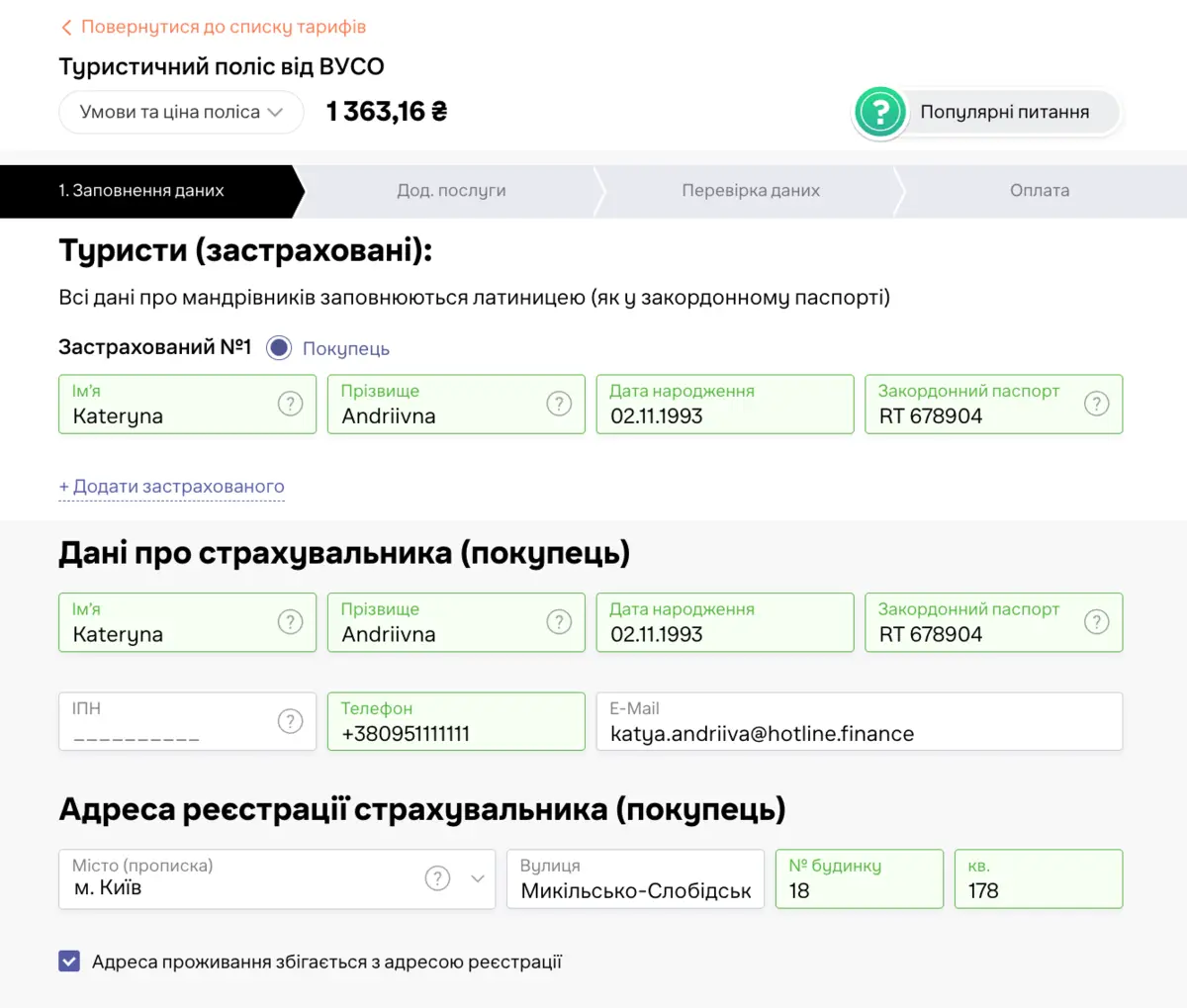1187x1008 pixels.
Task: Edit Вулиця field Микільсько-Слобідськ
Action: click(x=635, y=878)
